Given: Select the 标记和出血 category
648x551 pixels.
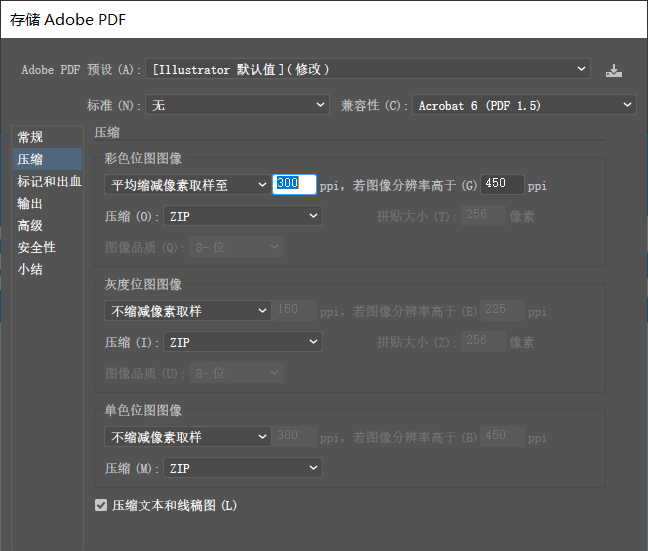Looking at the screenshot, I should tap(48, 181).
